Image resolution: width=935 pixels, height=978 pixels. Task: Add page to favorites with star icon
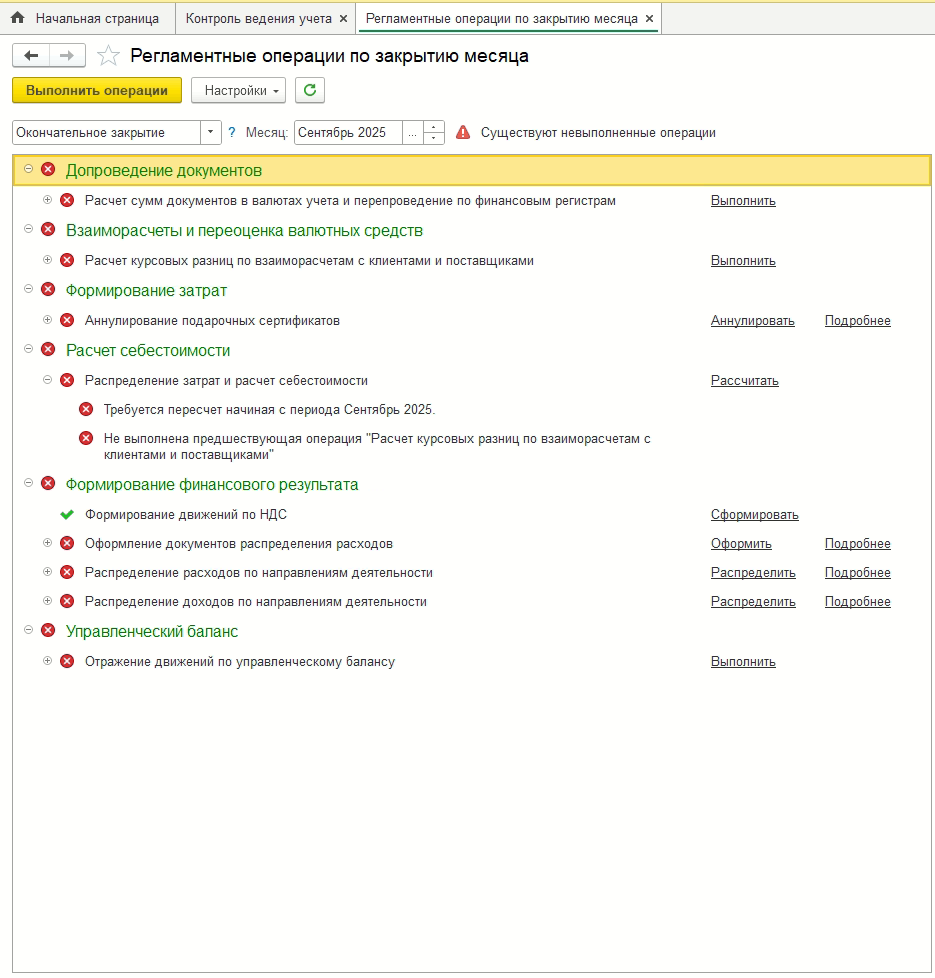pos(109,57)
